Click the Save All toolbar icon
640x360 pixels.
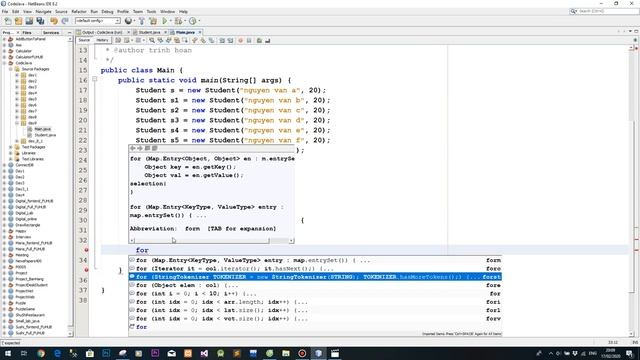tap(40, 21)
